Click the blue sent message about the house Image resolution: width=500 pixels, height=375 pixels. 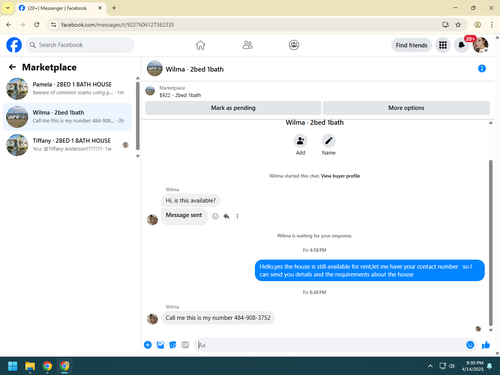click(x=370, y=271)
